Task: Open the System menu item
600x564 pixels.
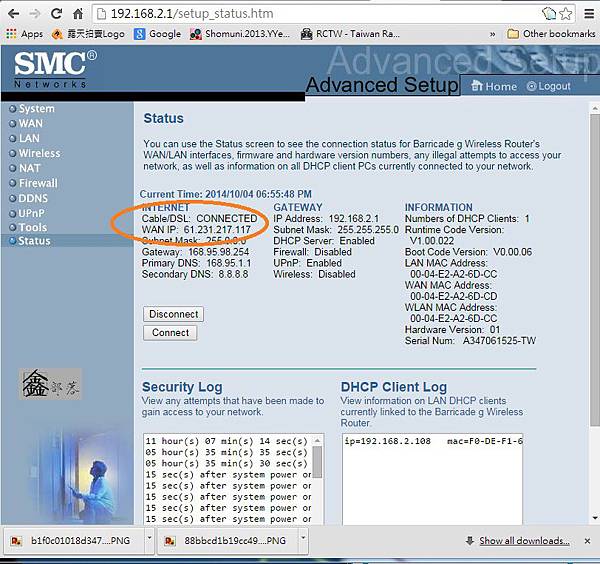Action: [x=33, y=109]
